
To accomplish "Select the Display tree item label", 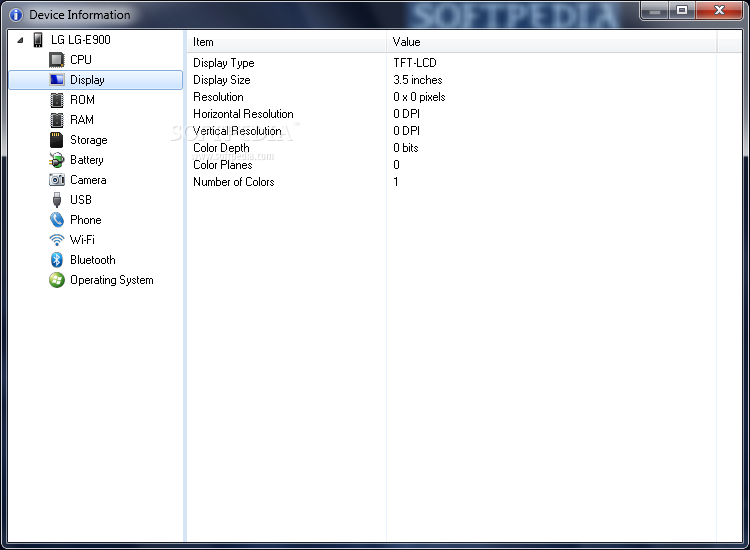I will [x=87, y=80].
